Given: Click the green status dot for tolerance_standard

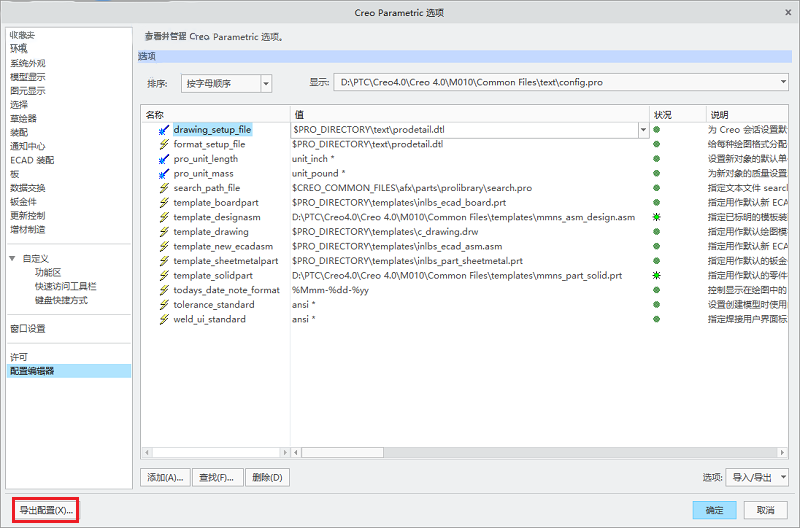Looking at the screenshot, I should pos(657,305).
